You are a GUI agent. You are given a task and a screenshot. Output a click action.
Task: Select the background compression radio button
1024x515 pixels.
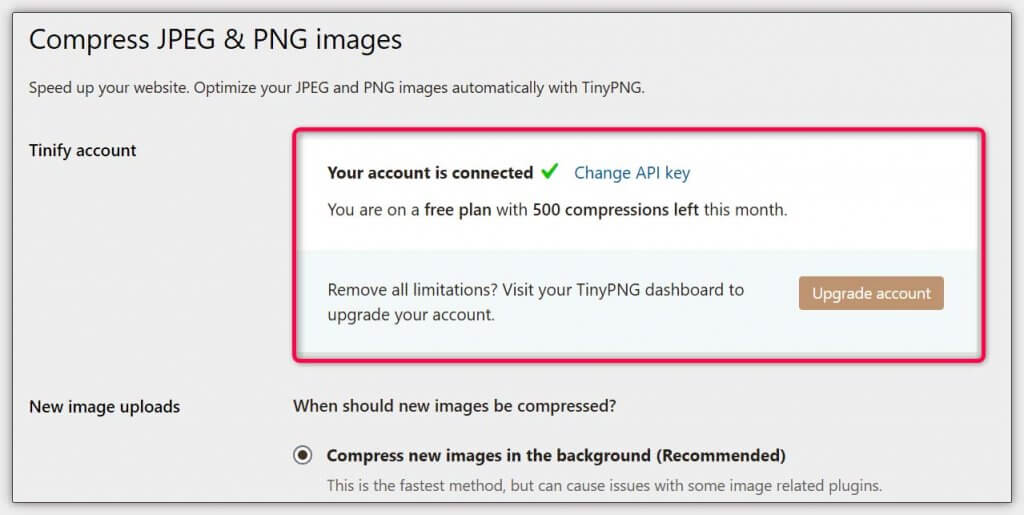(x=302, y=456)
